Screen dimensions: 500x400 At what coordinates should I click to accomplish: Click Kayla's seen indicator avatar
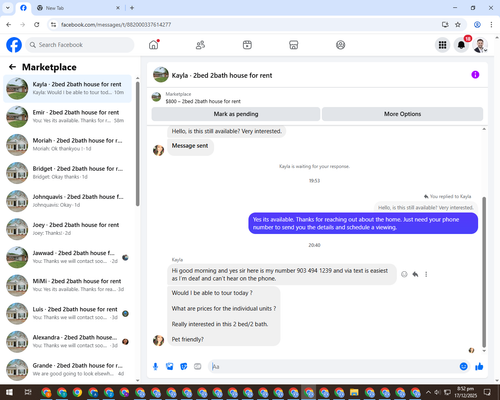[x=471, y=350]
